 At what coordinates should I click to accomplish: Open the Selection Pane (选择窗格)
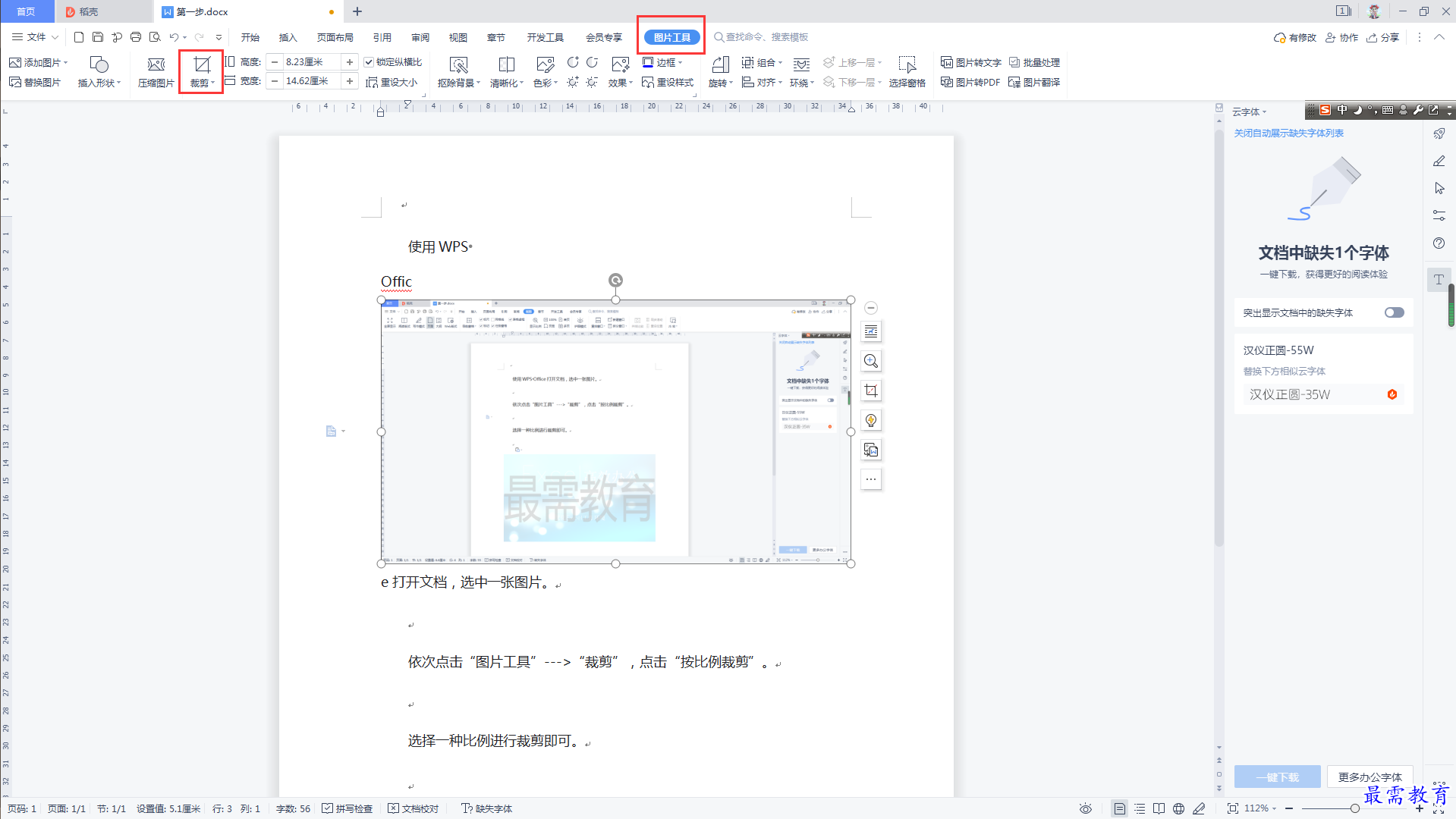tap(907, 72)
